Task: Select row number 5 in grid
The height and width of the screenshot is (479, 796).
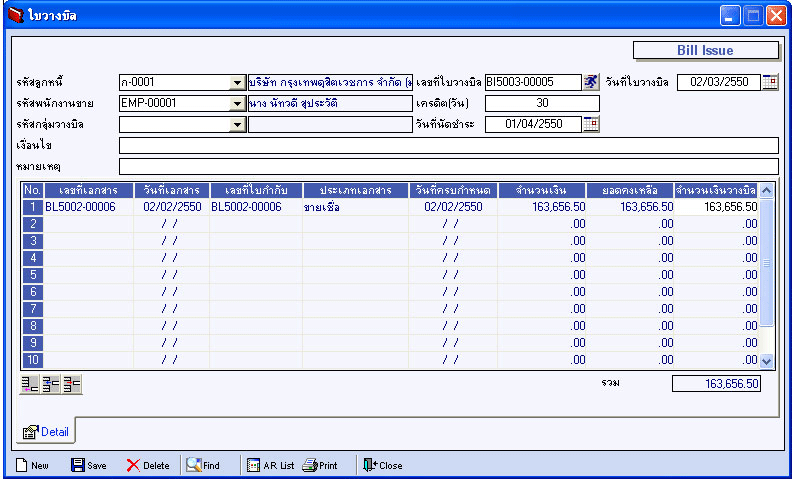Action: 33,275
